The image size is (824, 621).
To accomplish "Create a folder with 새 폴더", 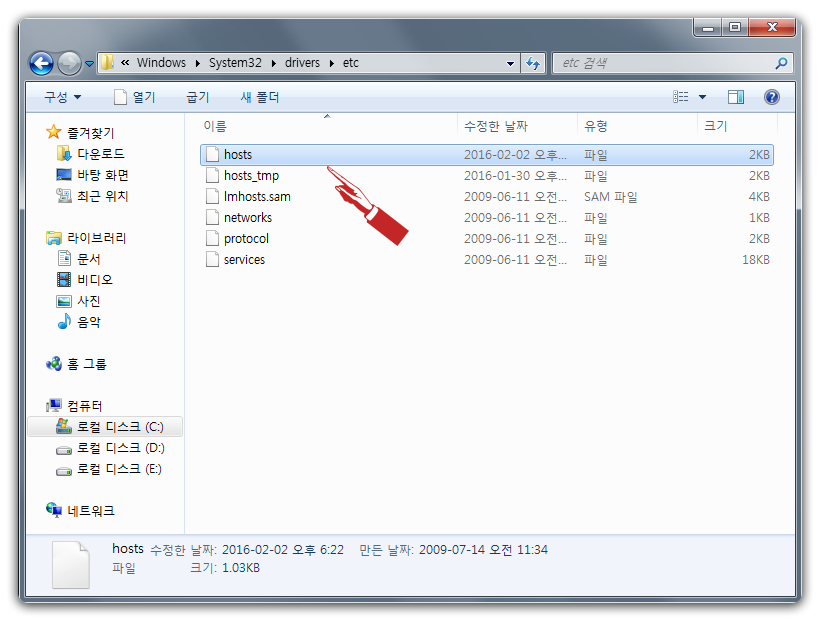I will click(260, 97).
